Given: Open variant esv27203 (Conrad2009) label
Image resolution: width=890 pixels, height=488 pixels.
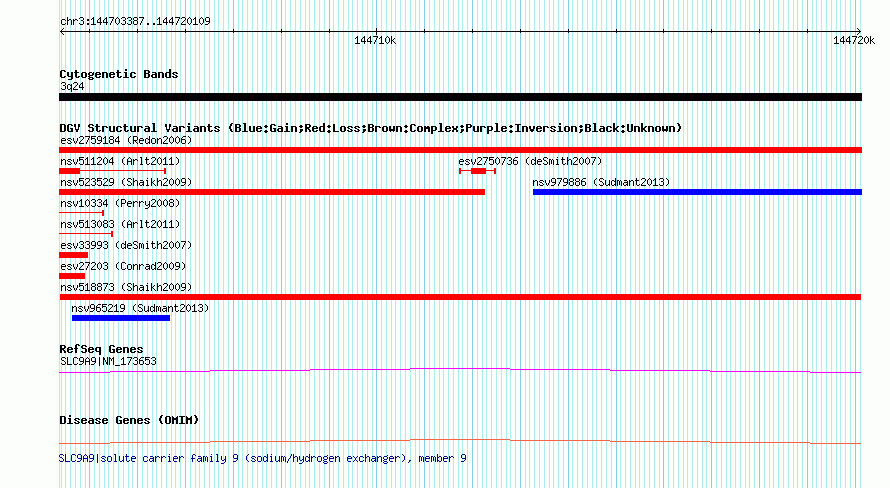Looking at the screenshot, I should pyautogui.click(x=123, y=266).
